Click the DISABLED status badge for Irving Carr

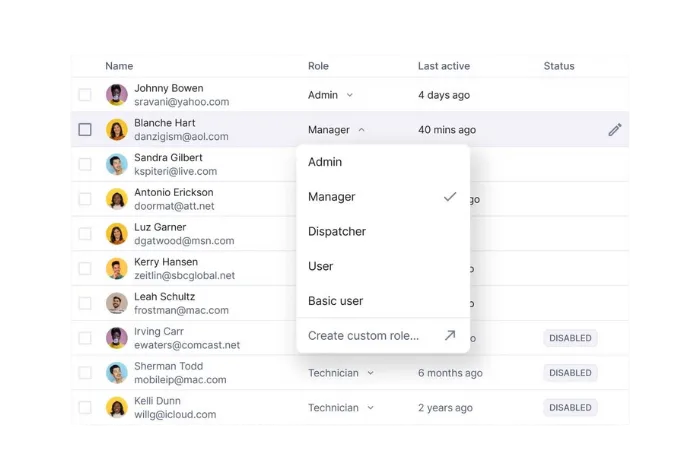[570, 338]
